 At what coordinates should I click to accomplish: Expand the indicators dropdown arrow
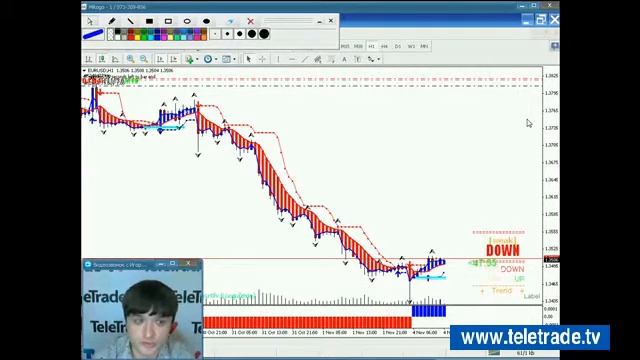click(x=197, y=60)
